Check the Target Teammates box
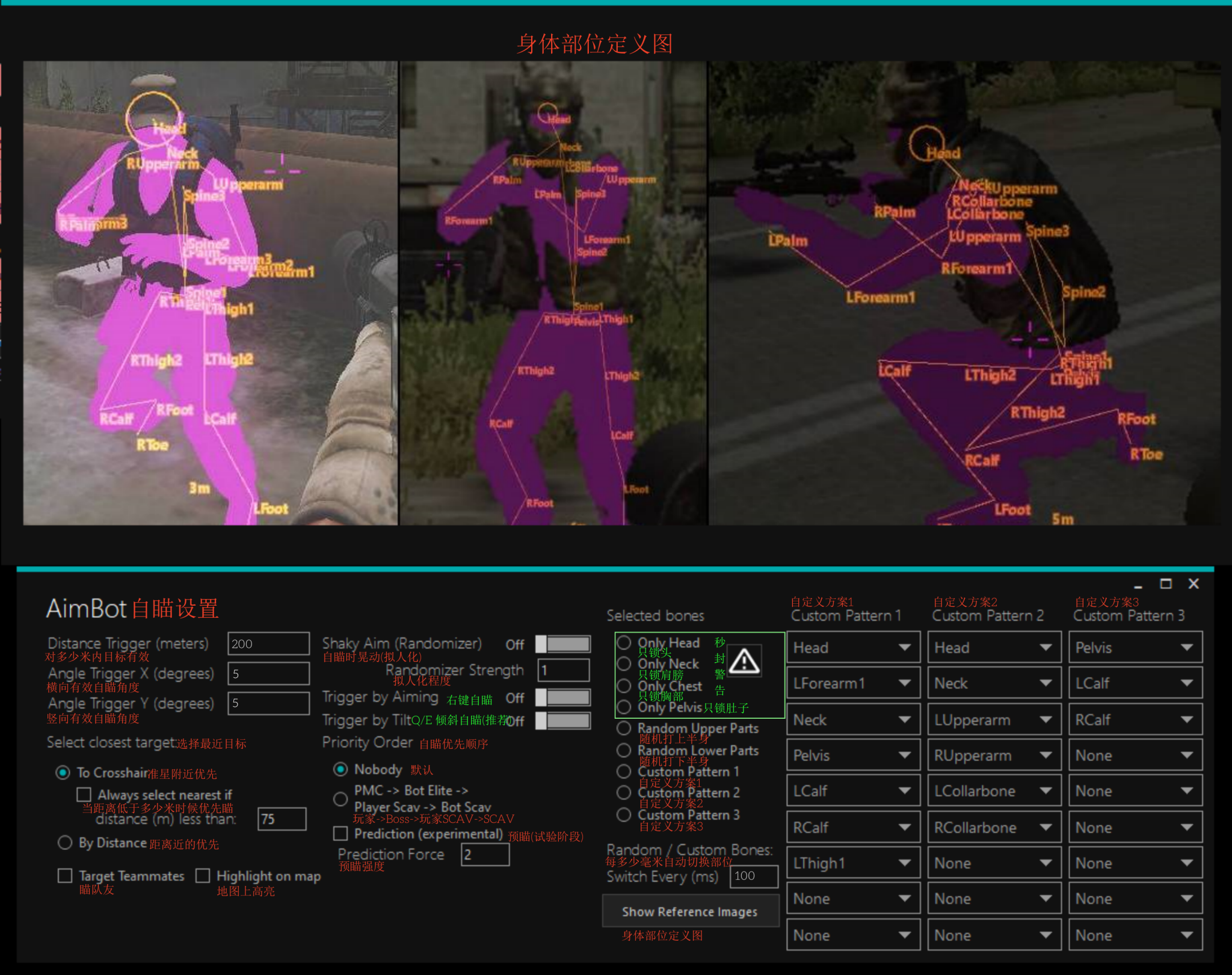 tap(65, 876)
